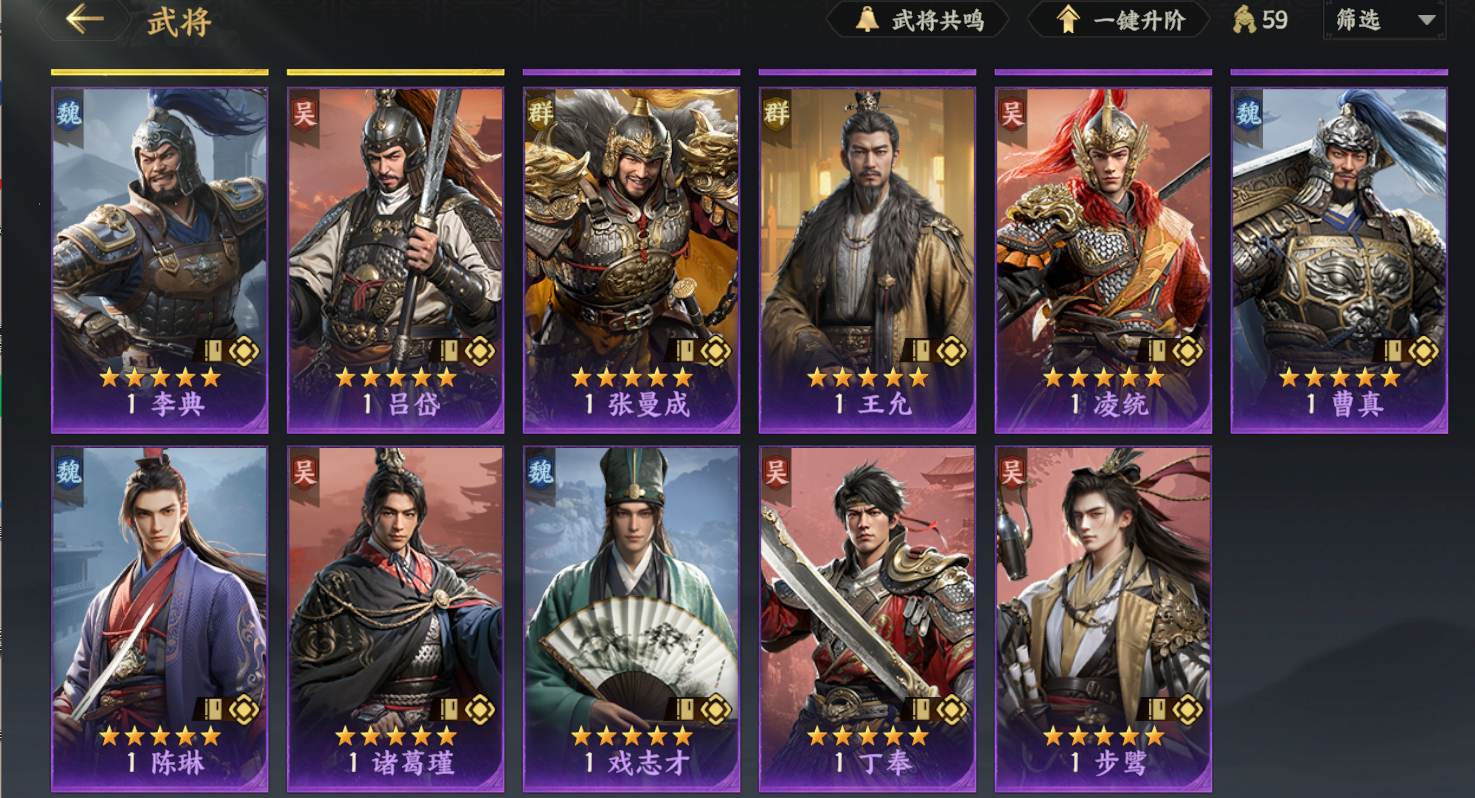The image size is (1475, 798).
Task: Click the soldier helmet icon beside 59
Action: point(1243,20)
